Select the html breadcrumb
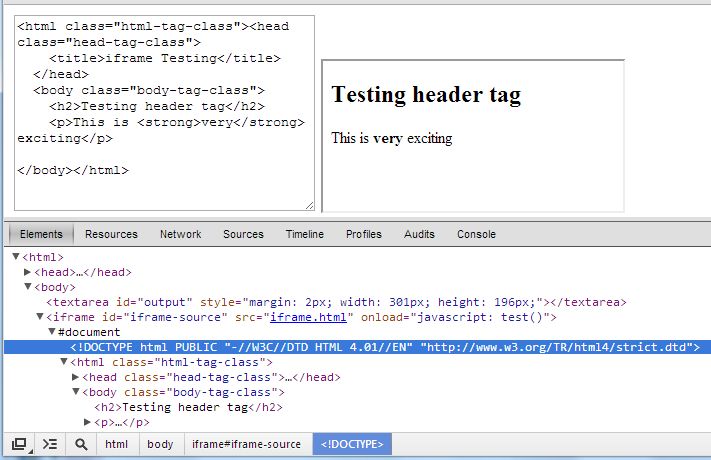The height and width of the screenshot is (460, 711). pyautogui.click(x=117, y=444)
